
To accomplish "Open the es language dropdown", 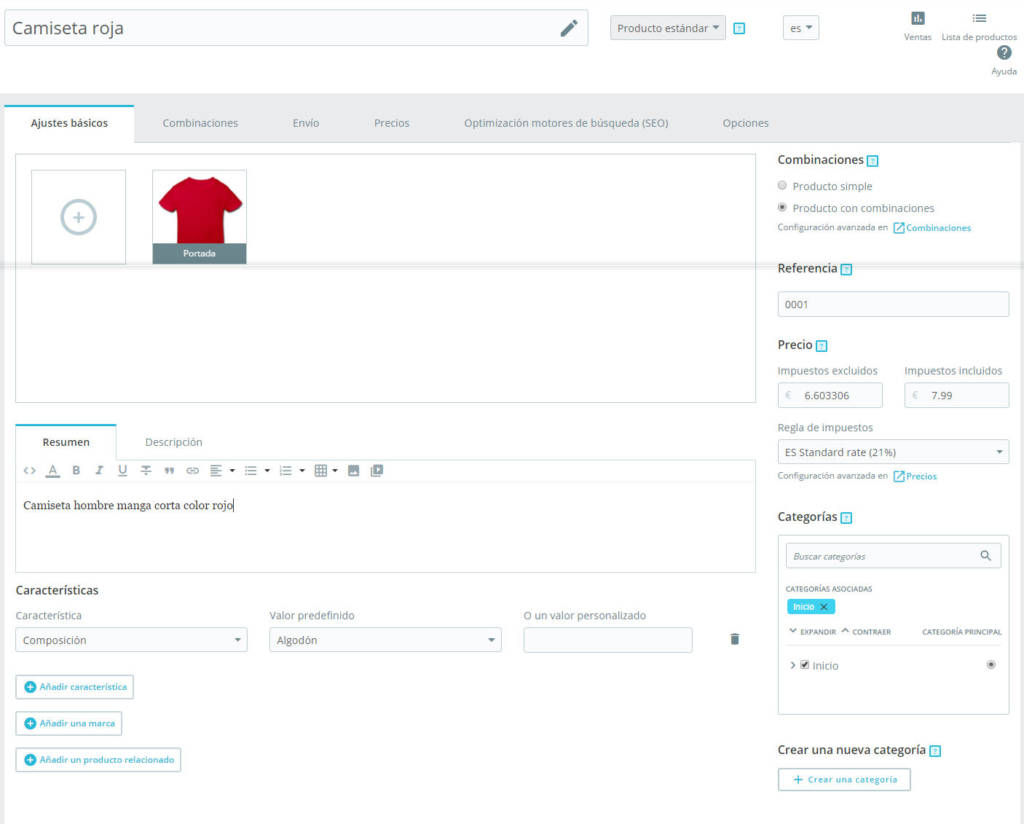I will [801, 28].
